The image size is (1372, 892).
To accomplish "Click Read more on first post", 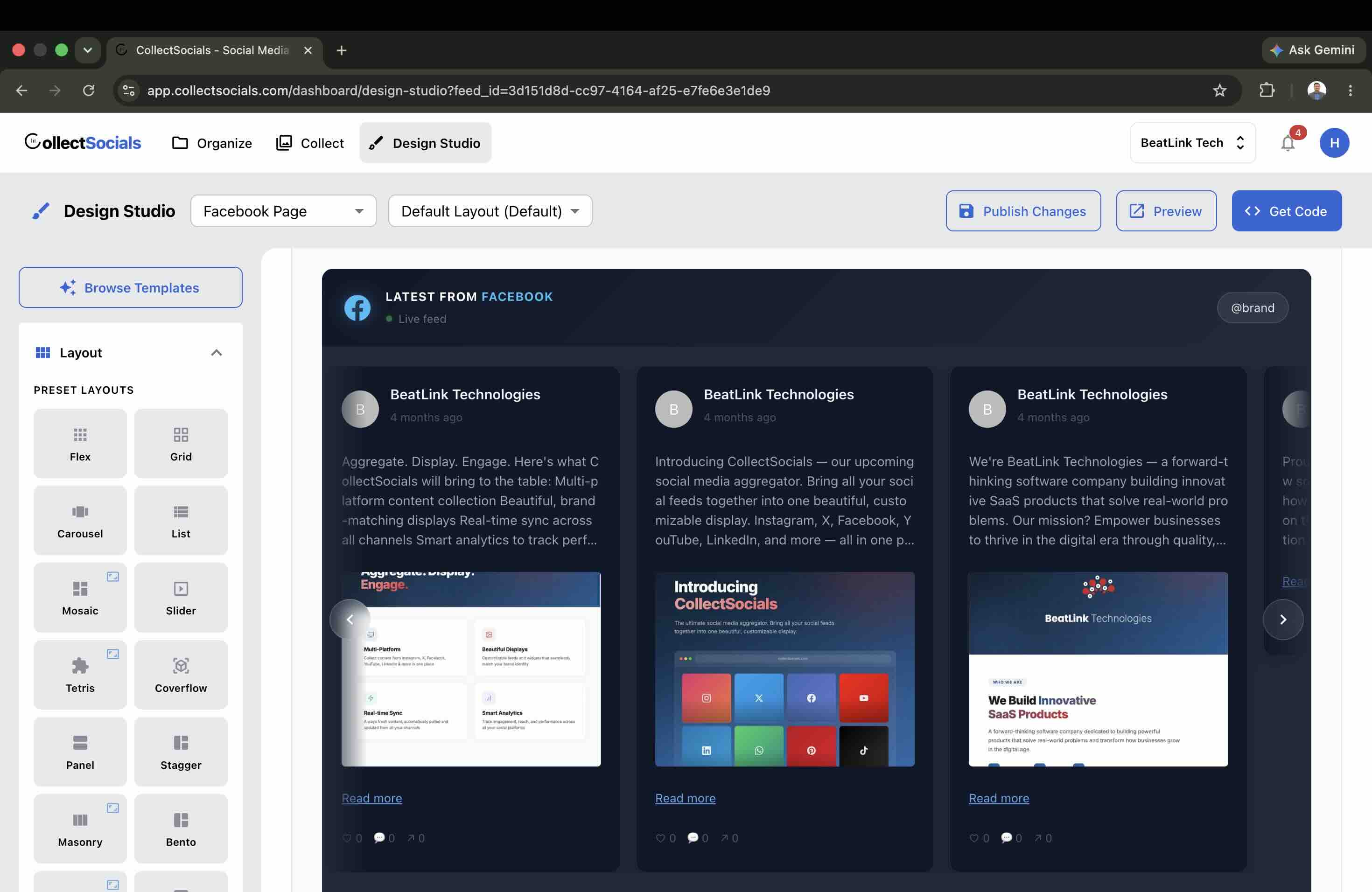I will tap(372, 798).
